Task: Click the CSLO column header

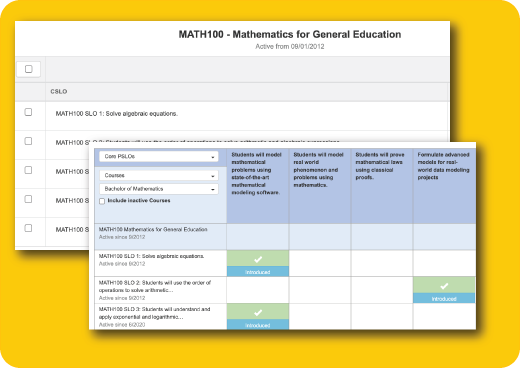Action: [59, 91]
